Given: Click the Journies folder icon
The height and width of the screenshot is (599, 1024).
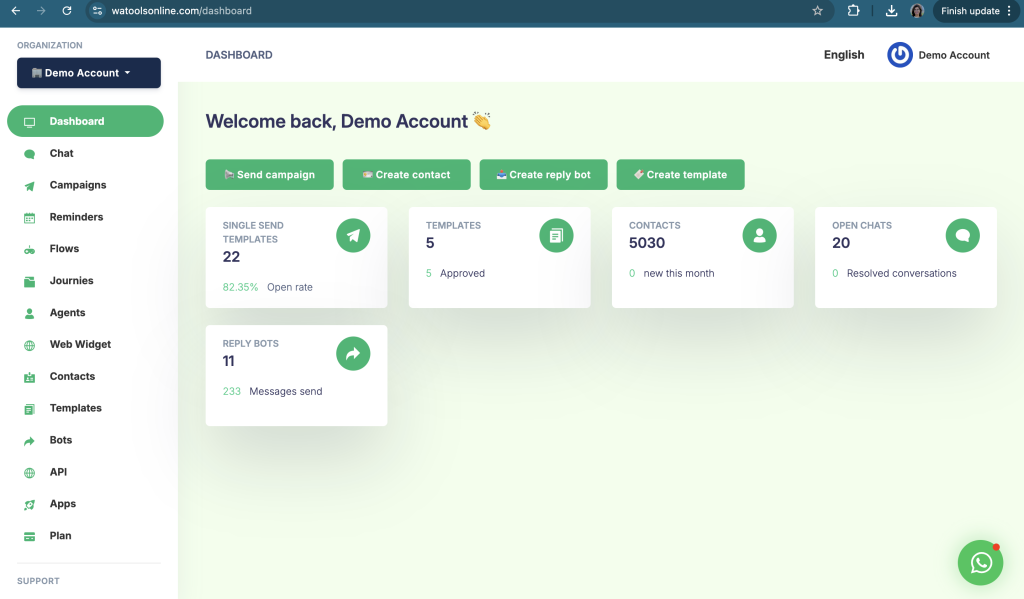Looking at the screenshot, I should click(29, 282).
